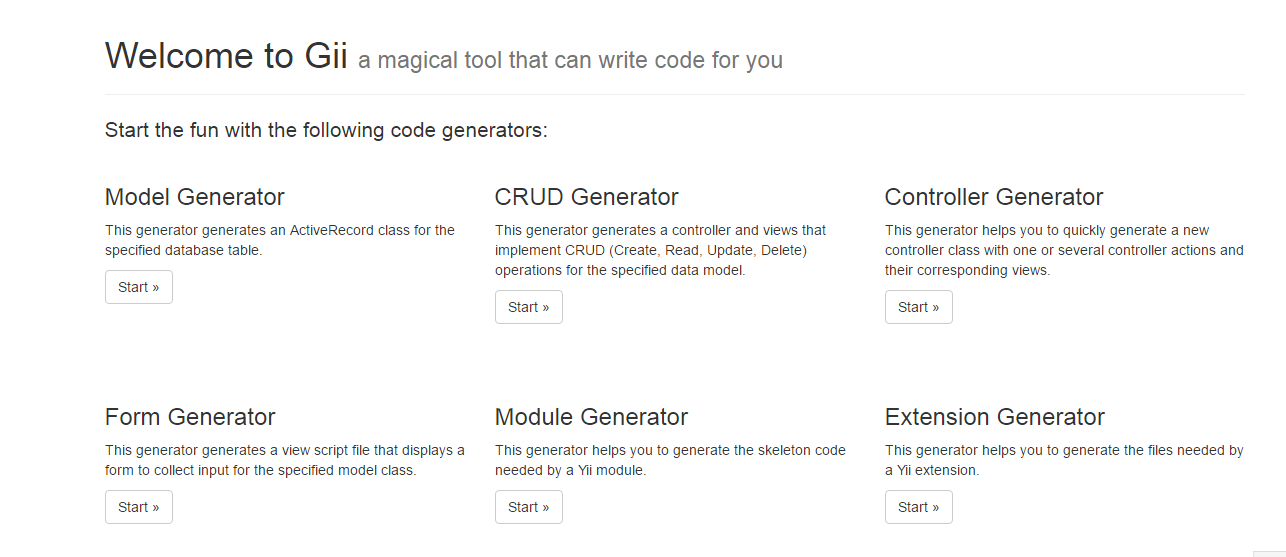Click the ActiveRecord class description text

coord(280,240)
